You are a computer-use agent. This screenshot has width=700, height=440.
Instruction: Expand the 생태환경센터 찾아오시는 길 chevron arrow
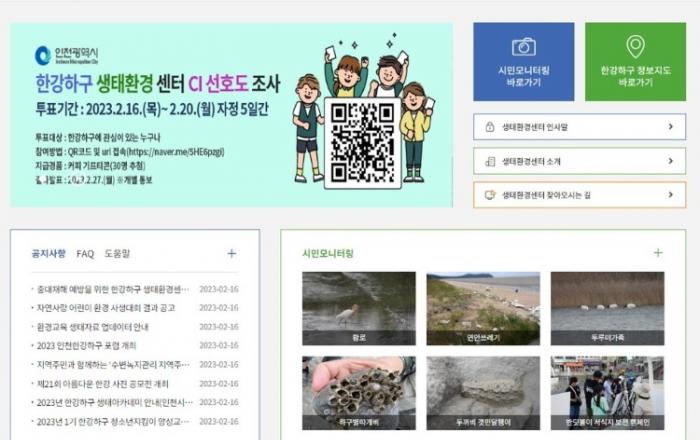point(671,195)
